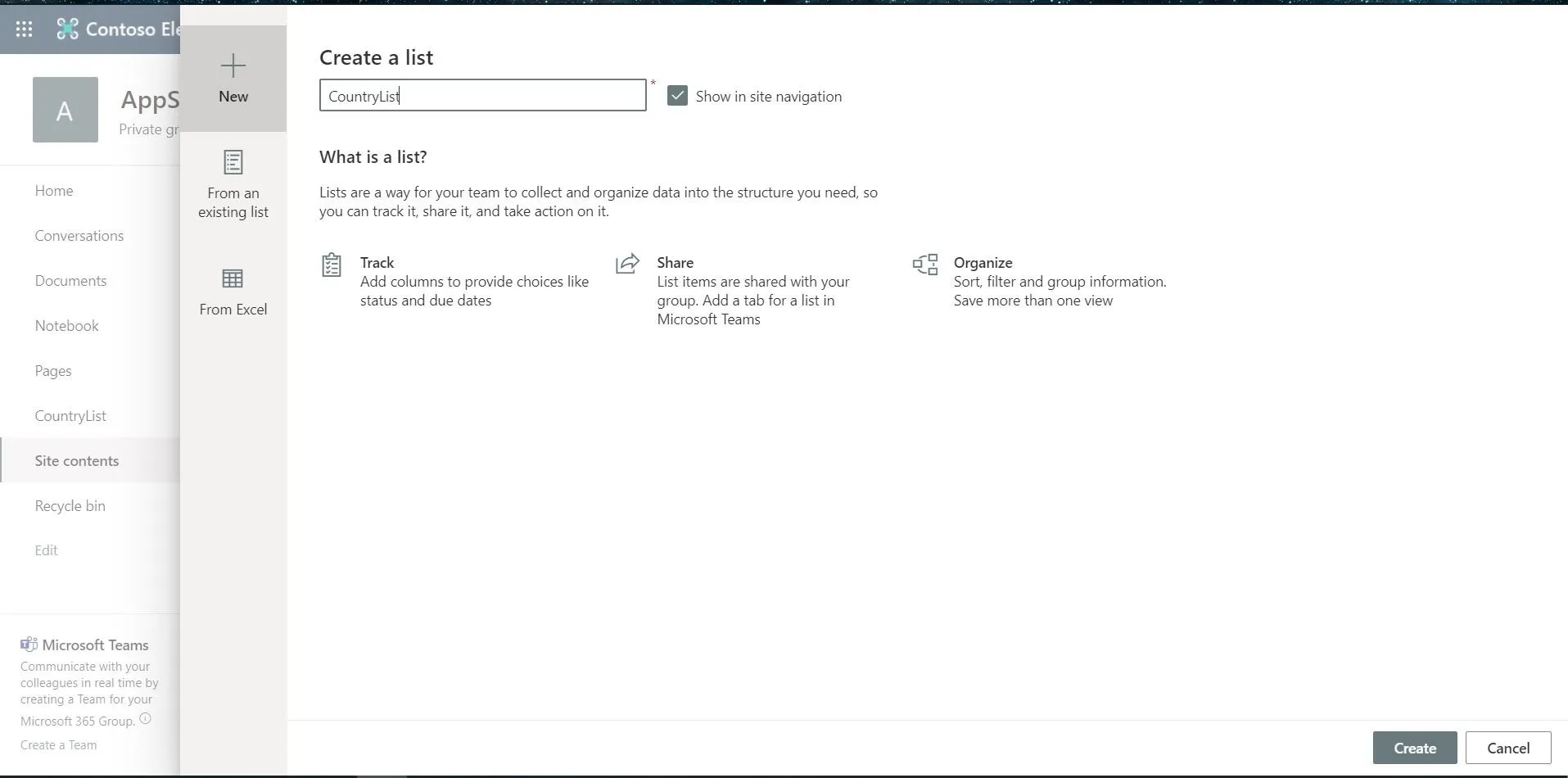This screenshot has width=1568, height=778.
Task: Click inside the CountryList name field
Action: pos(483,95)
